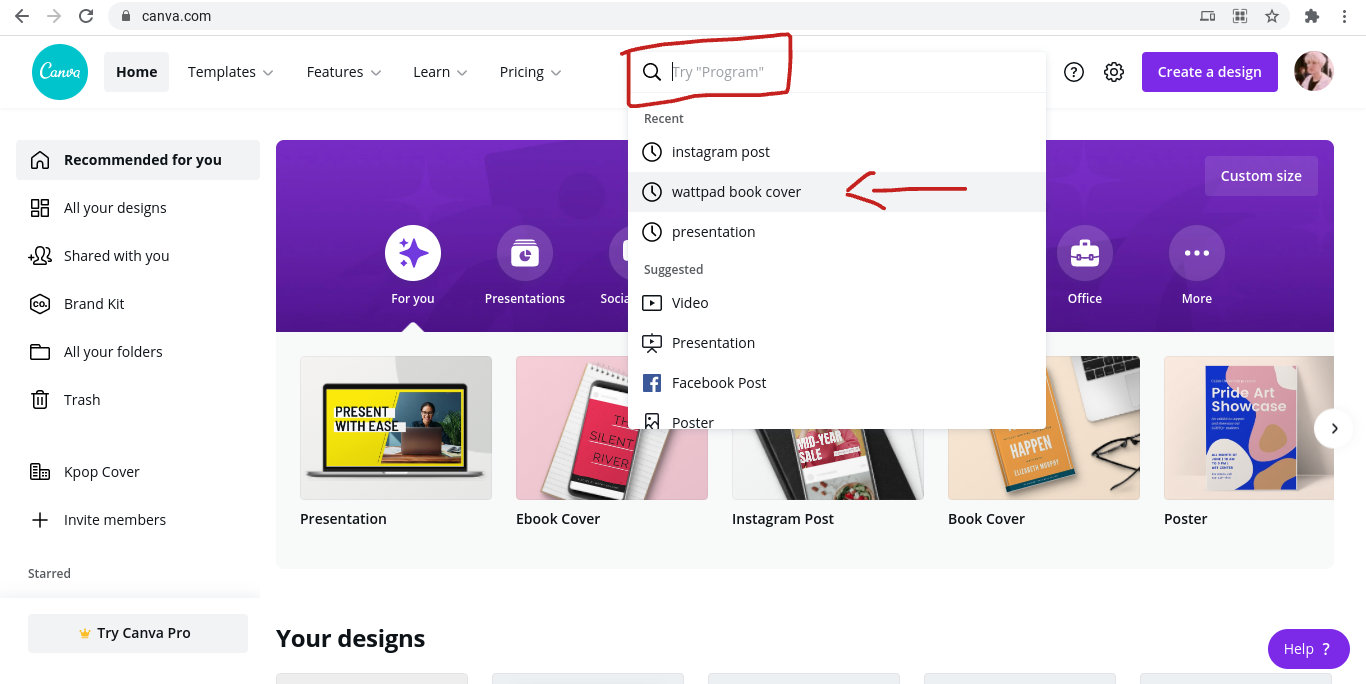Focus the search input field
The width and height of the screenshot is (1366, 684).
(837, 72)
